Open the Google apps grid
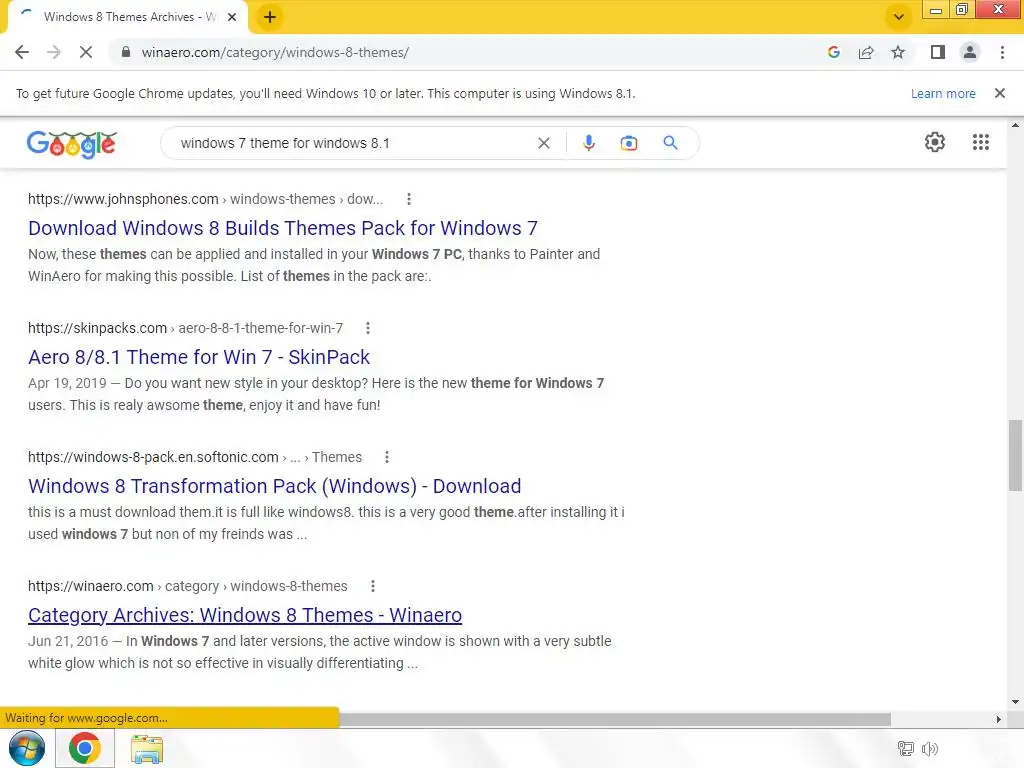 980,142
